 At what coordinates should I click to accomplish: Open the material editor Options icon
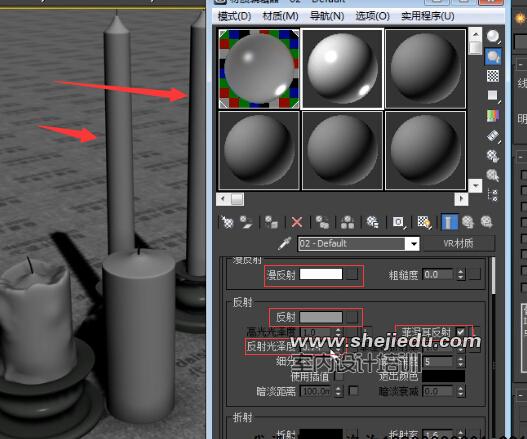coord(493,156)
